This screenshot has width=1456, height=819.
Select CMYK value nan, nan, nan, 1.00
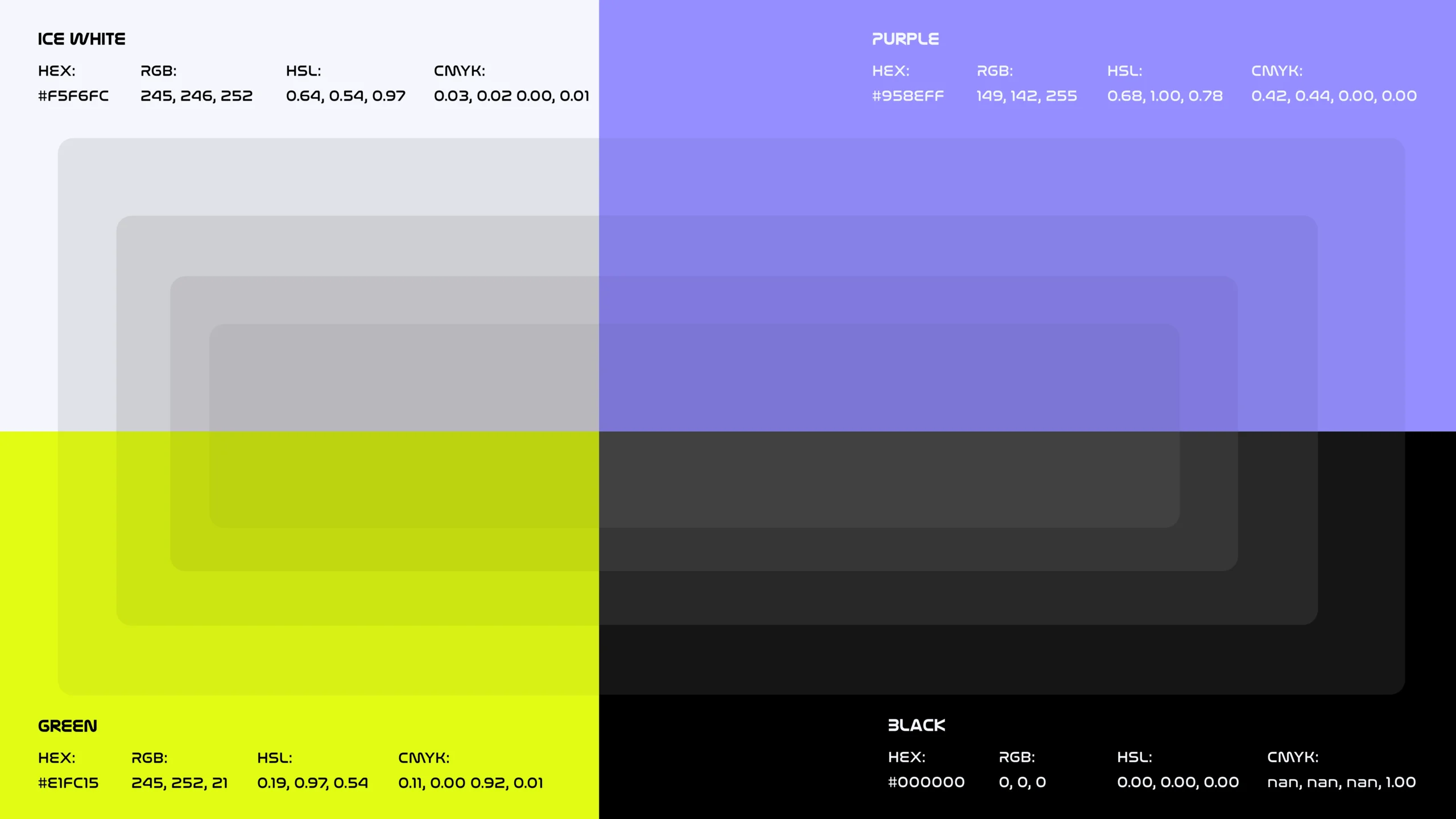click(x=1341, y=782)
